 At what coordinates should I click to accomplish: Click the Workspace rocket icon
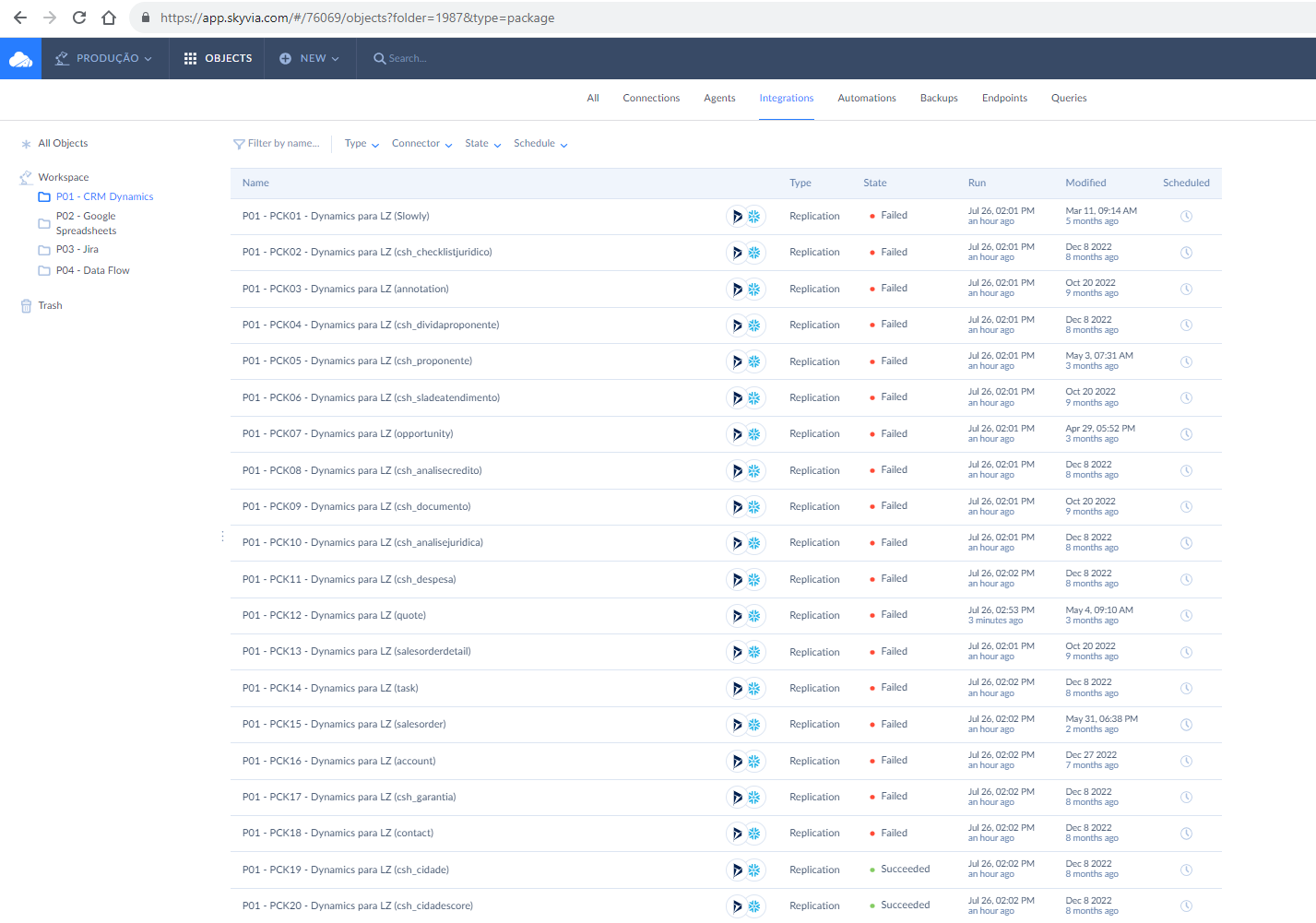(26, 177)
